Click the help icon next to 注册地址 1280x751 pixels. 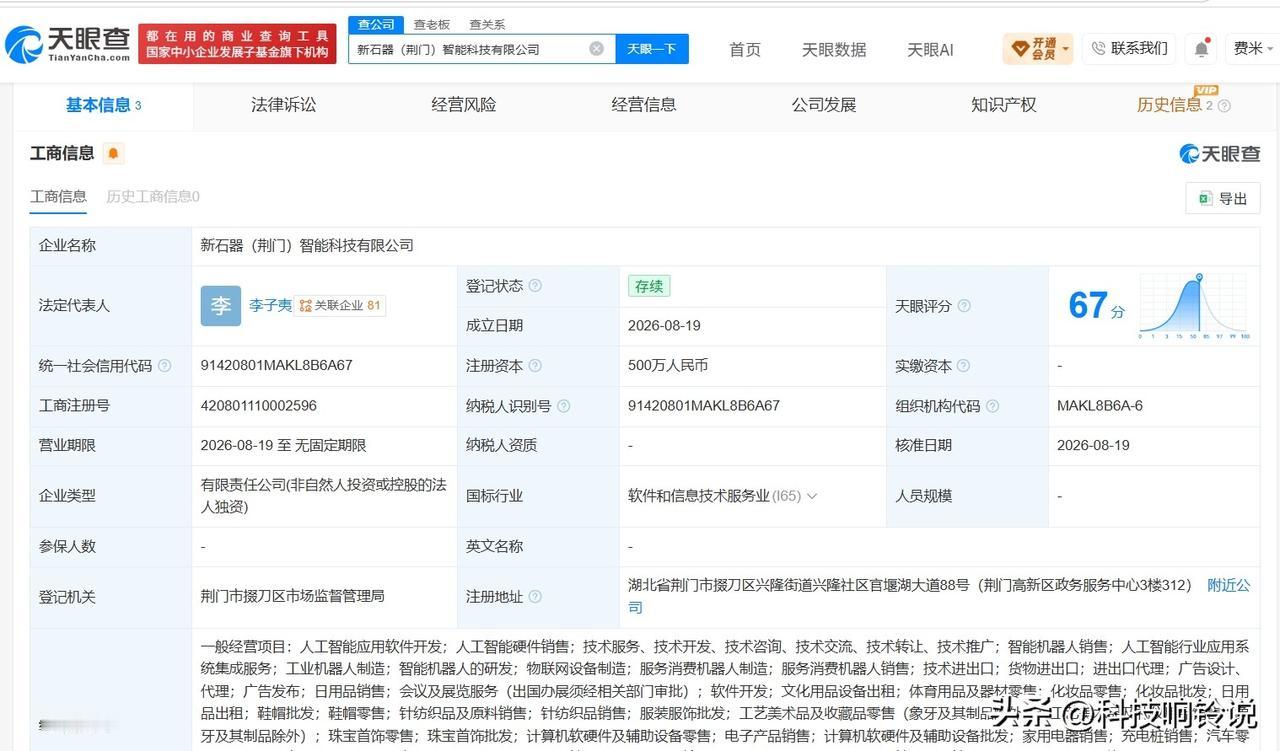535,597
